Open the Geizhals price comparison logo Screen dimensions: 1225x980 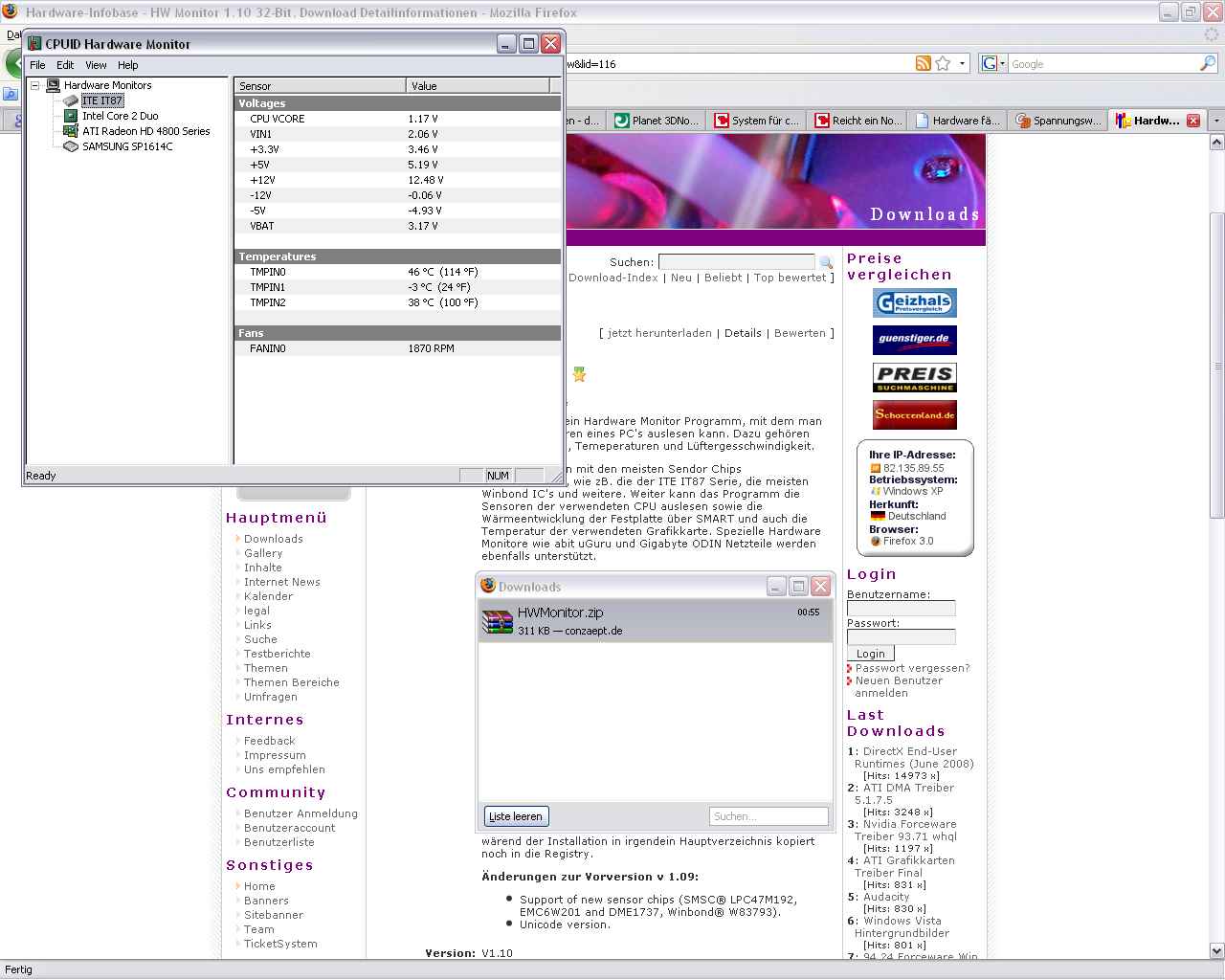915,303
